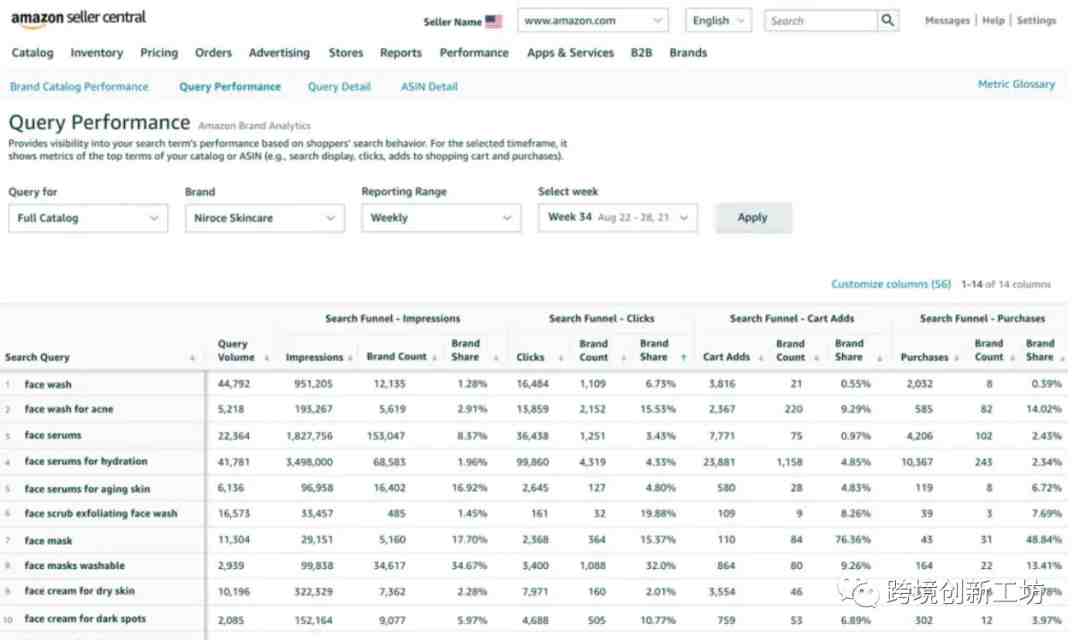Sort Purchases funnel Brand Share arrow icon
The width and height of the screenshot is (1080, 640).
pyautogui.click(x=1062, y=358)
